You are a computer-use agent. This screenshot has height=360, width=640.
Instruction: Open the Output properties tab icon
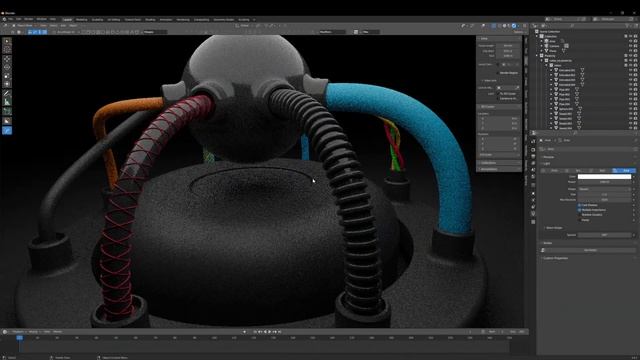(533, 156)
